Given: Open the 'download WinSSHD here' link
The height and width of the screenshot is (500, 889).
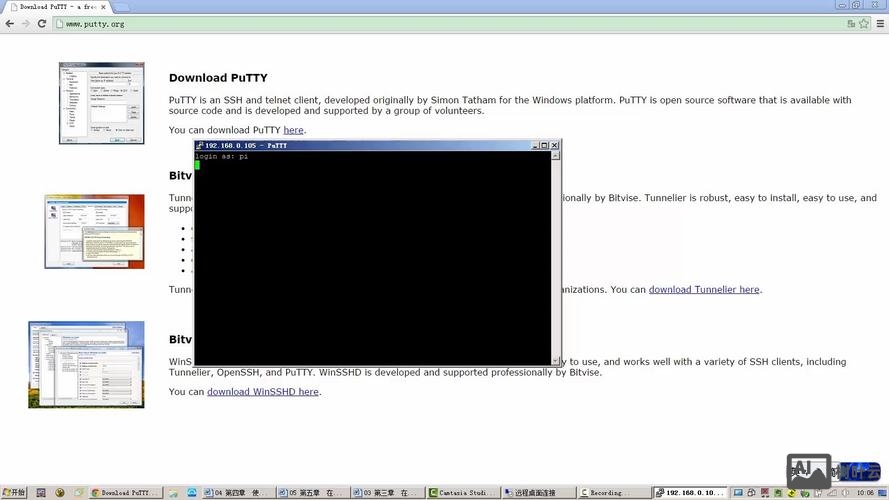Looking at the screenshot, I should pos(263,392).
